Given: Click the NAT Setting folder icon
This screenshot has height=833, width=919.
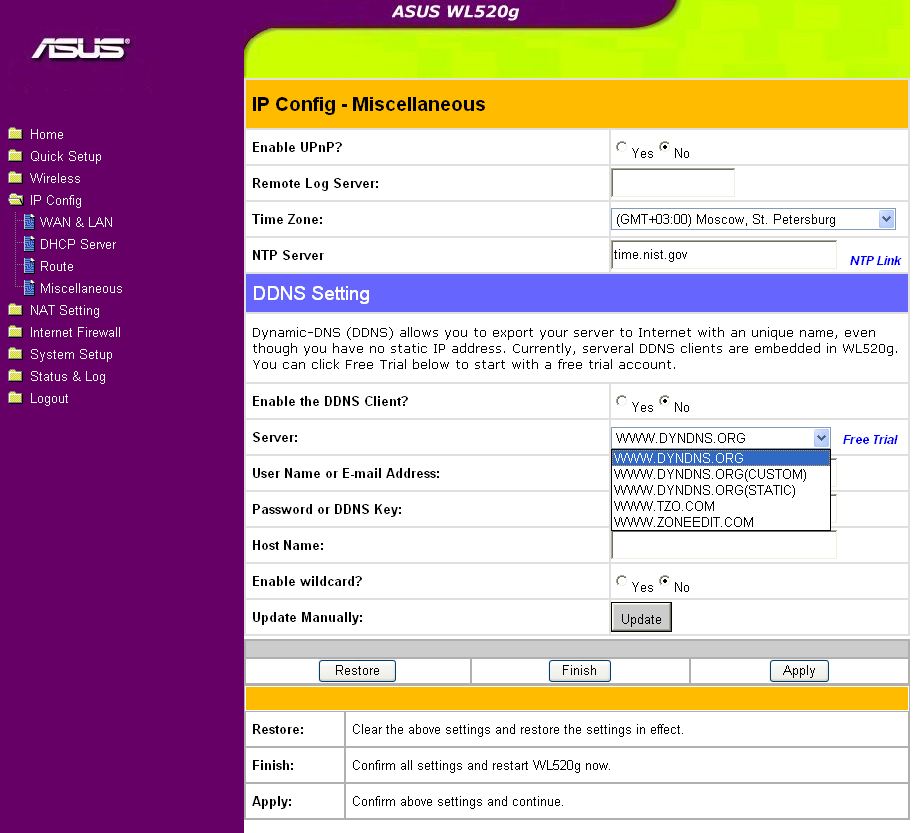Looking at the screenshot, I should tap(15, 310).
